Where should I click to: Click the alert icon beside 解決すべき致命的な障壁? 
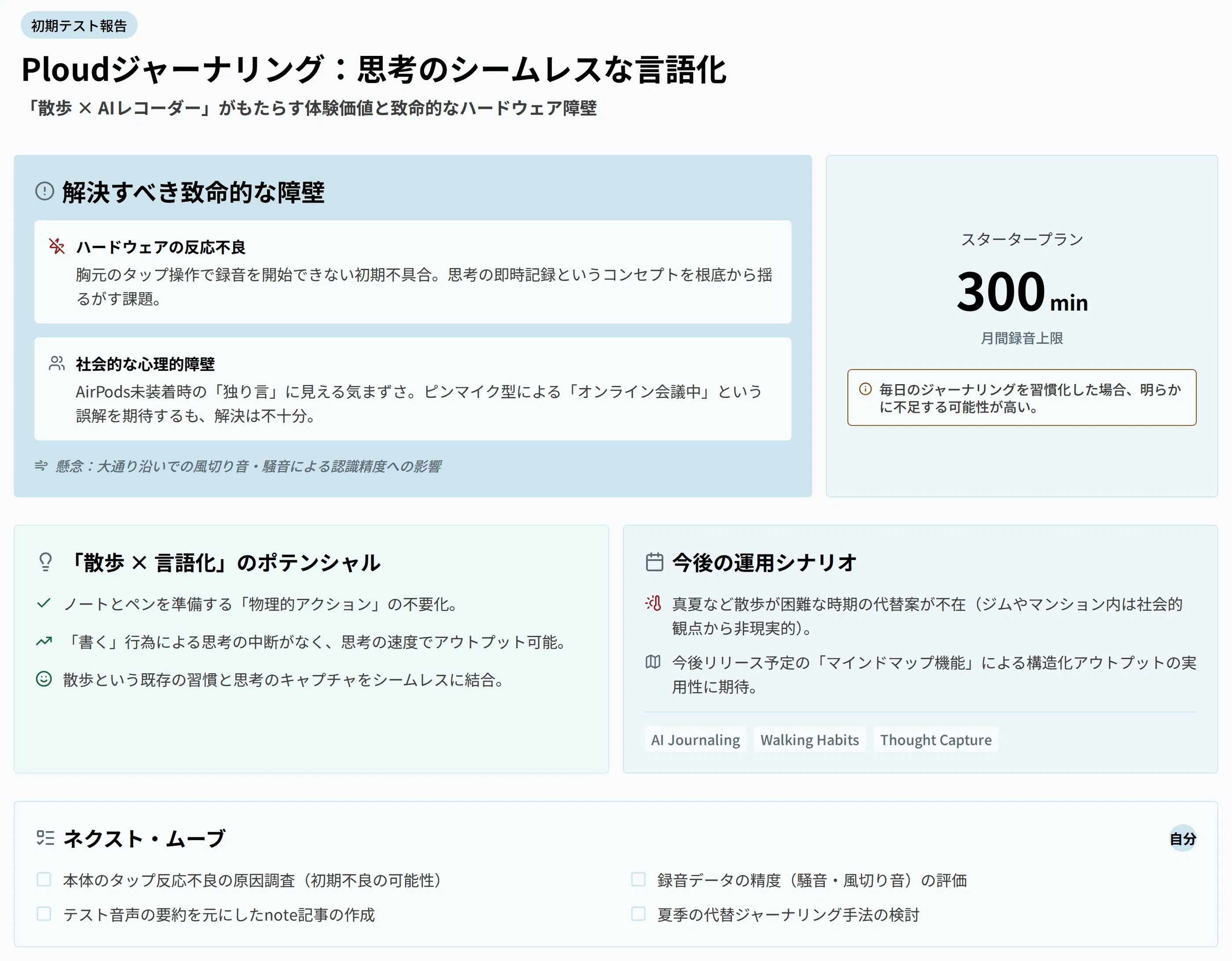(x=44, y=191)
